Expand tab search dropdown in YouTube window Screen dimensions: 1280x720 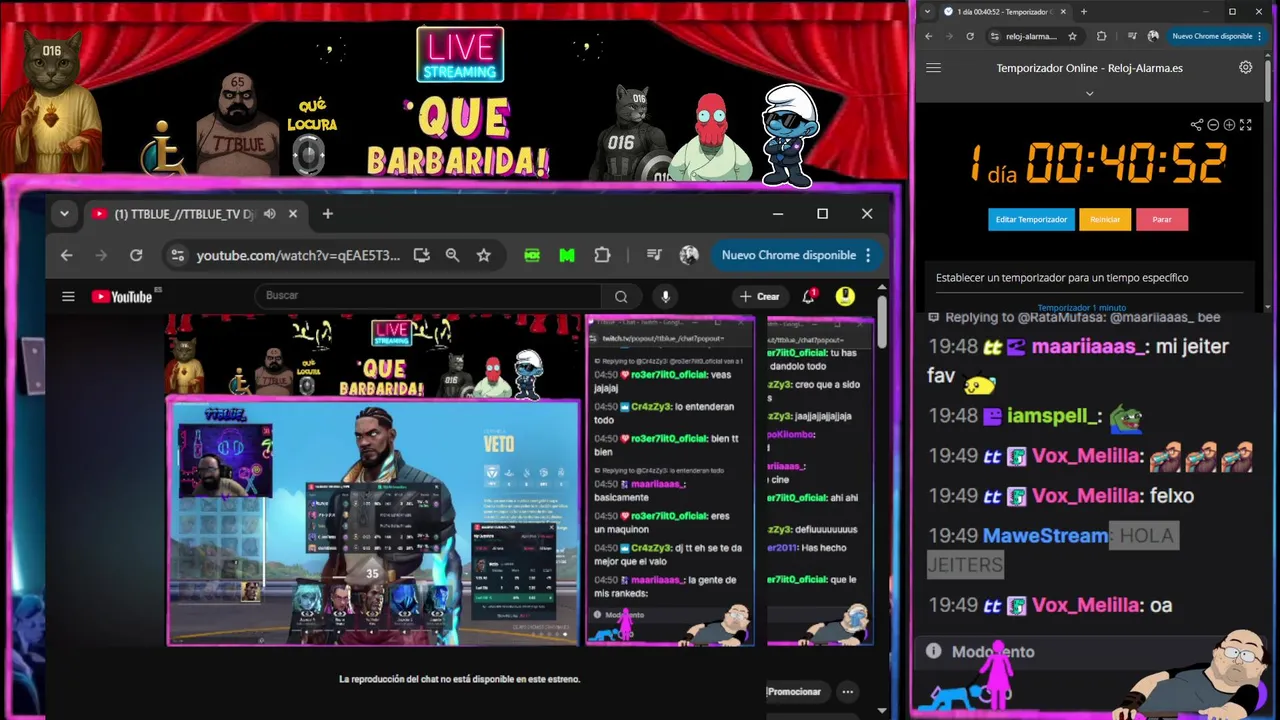click(64, 214)
